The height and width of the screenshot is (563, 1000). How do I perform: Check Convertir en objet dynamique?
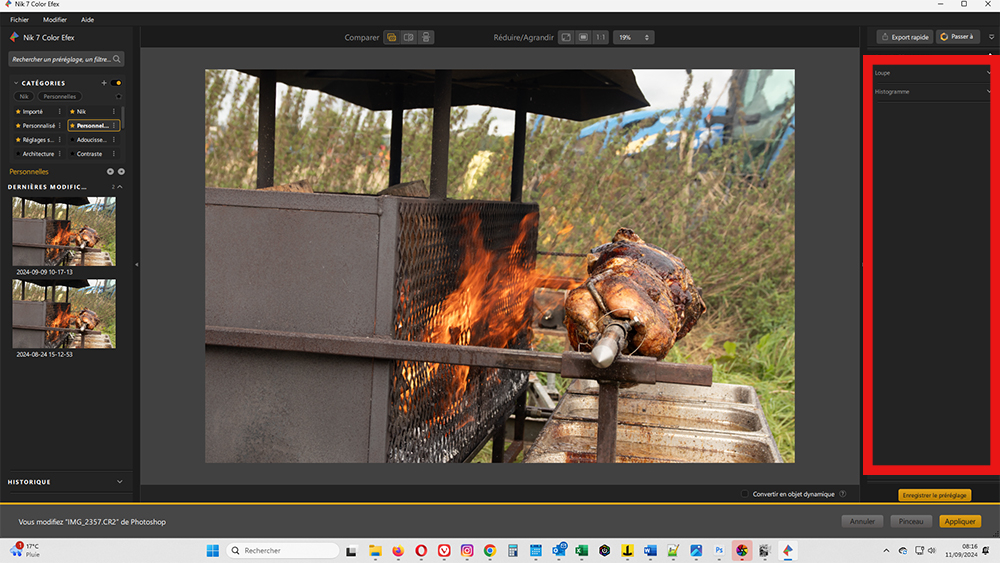coord(746,494)
